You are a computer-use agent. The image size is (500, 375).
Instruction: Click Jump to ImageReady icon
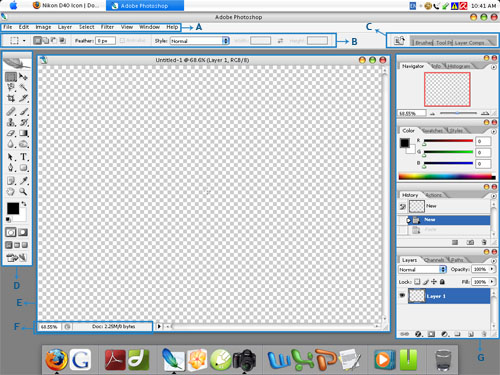(x=16, y=257)
